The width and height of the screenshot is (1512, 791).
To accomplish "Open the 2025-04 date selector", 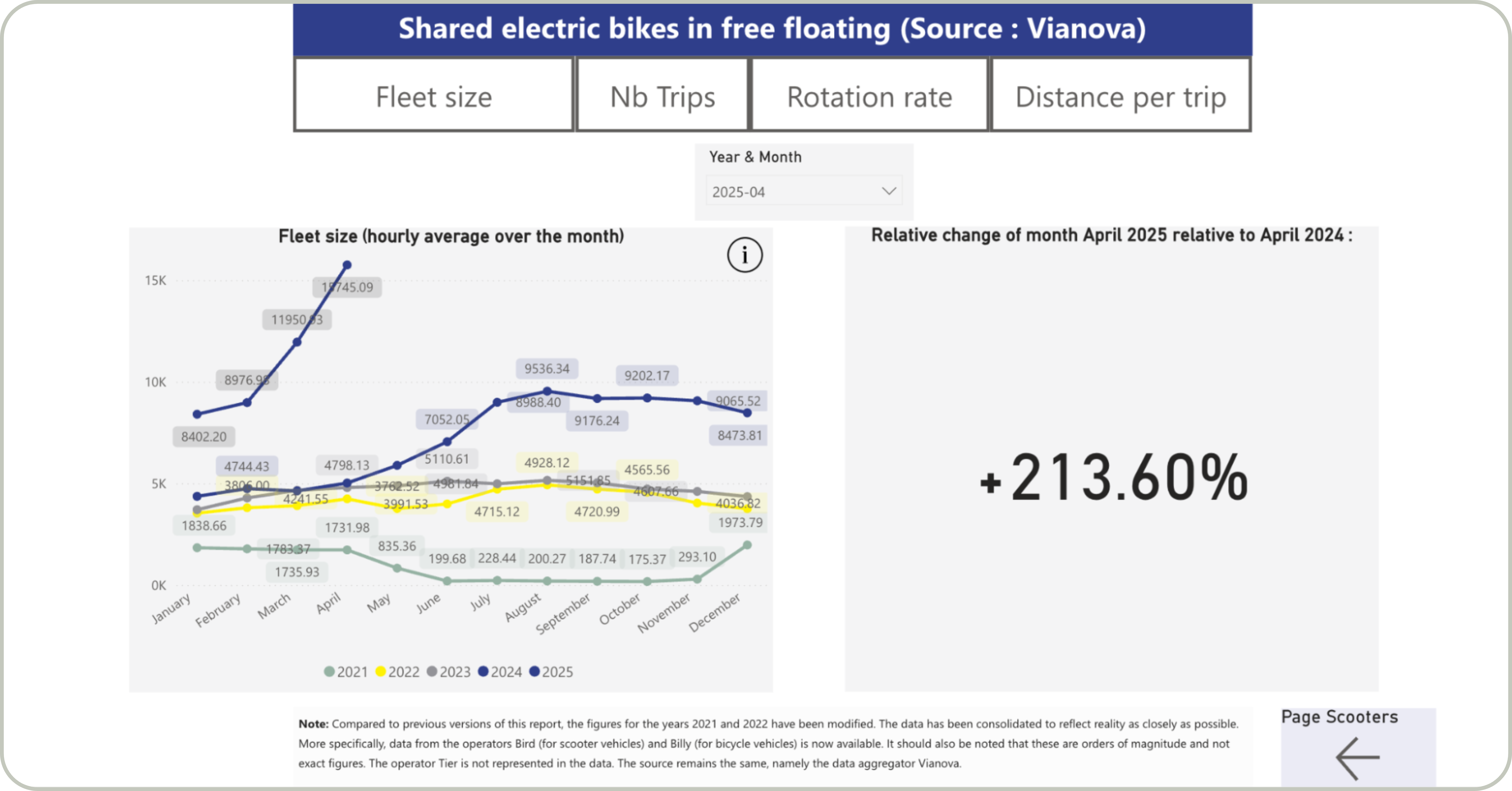I will 804,191.
